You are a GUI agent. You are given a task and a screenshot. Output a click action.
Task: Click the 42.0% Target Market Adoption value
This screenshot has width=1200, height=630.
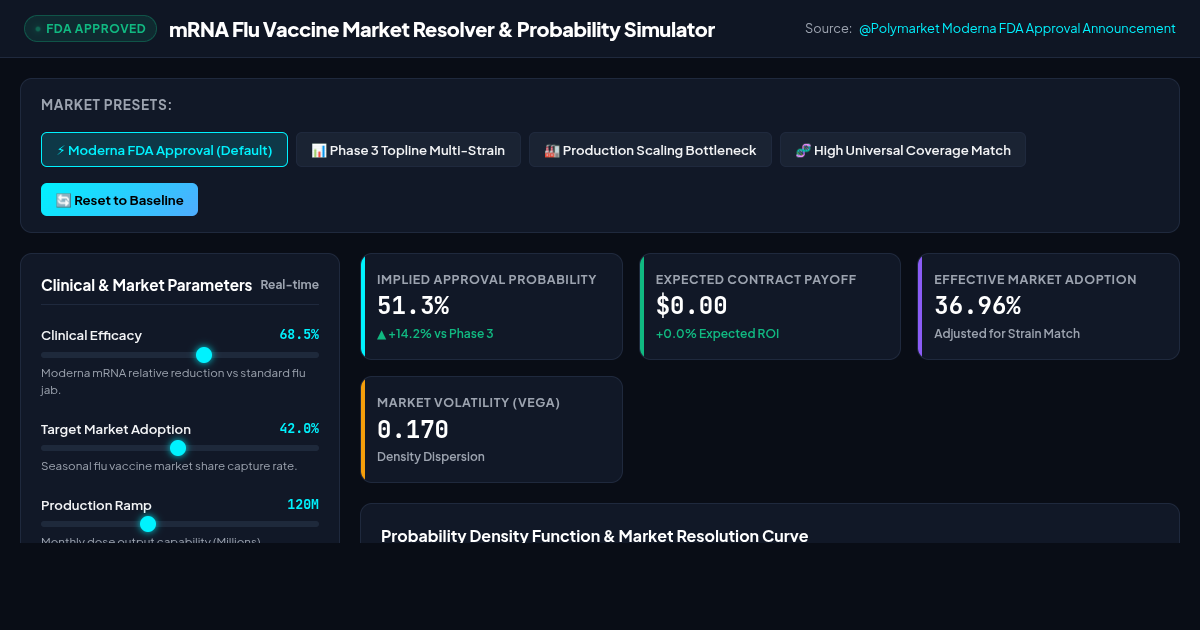[299, 428]
